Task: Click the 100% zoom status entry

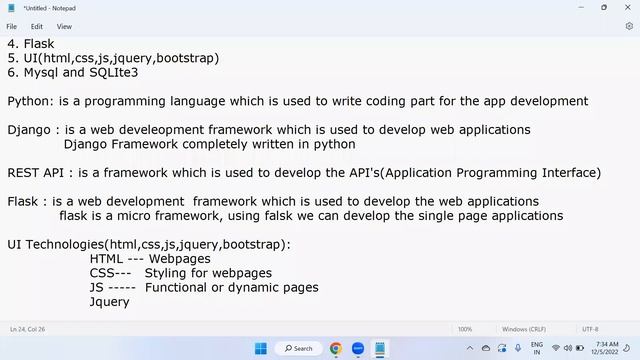Action: (465, 329)
